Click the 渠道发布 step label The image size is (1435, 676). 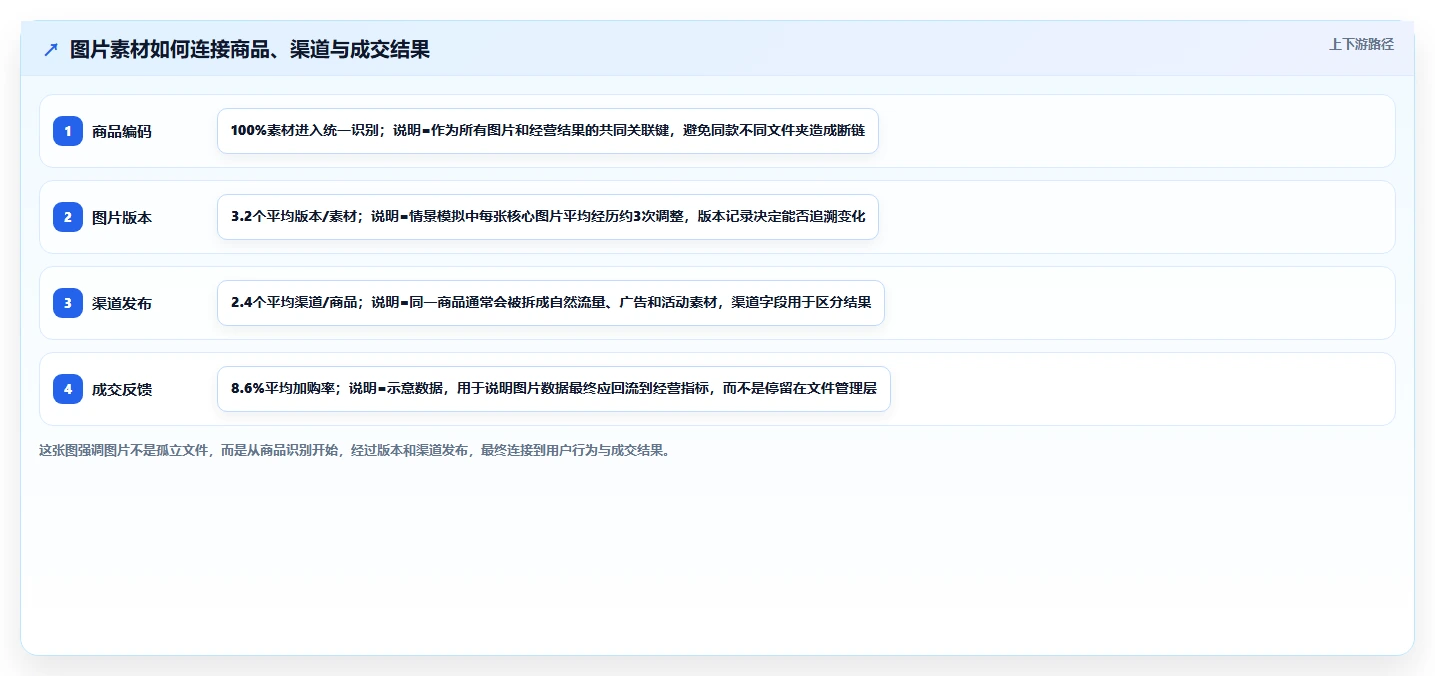[122, 303]
